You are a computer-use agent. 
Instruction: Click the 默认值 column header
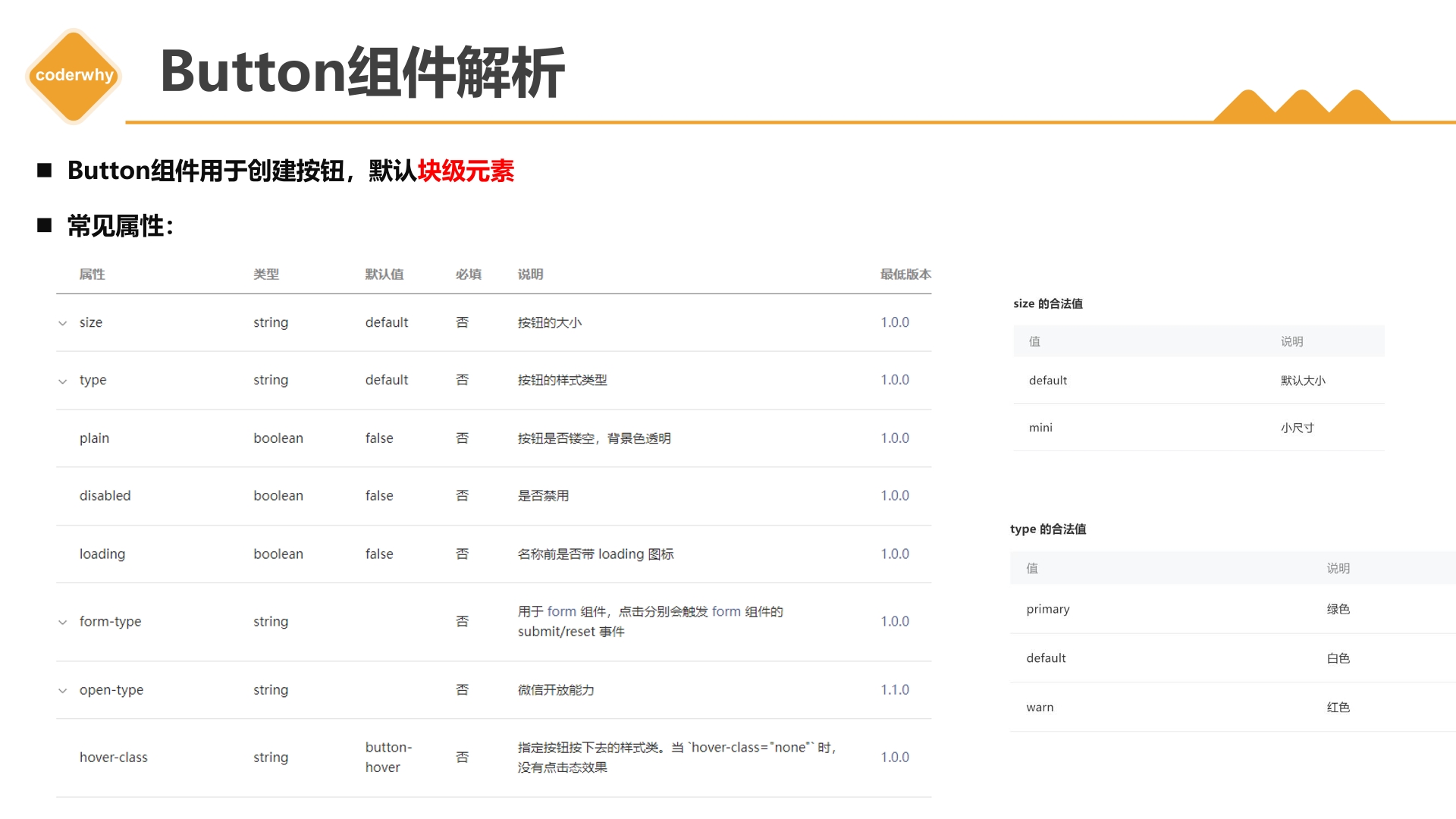pos(384,274)
